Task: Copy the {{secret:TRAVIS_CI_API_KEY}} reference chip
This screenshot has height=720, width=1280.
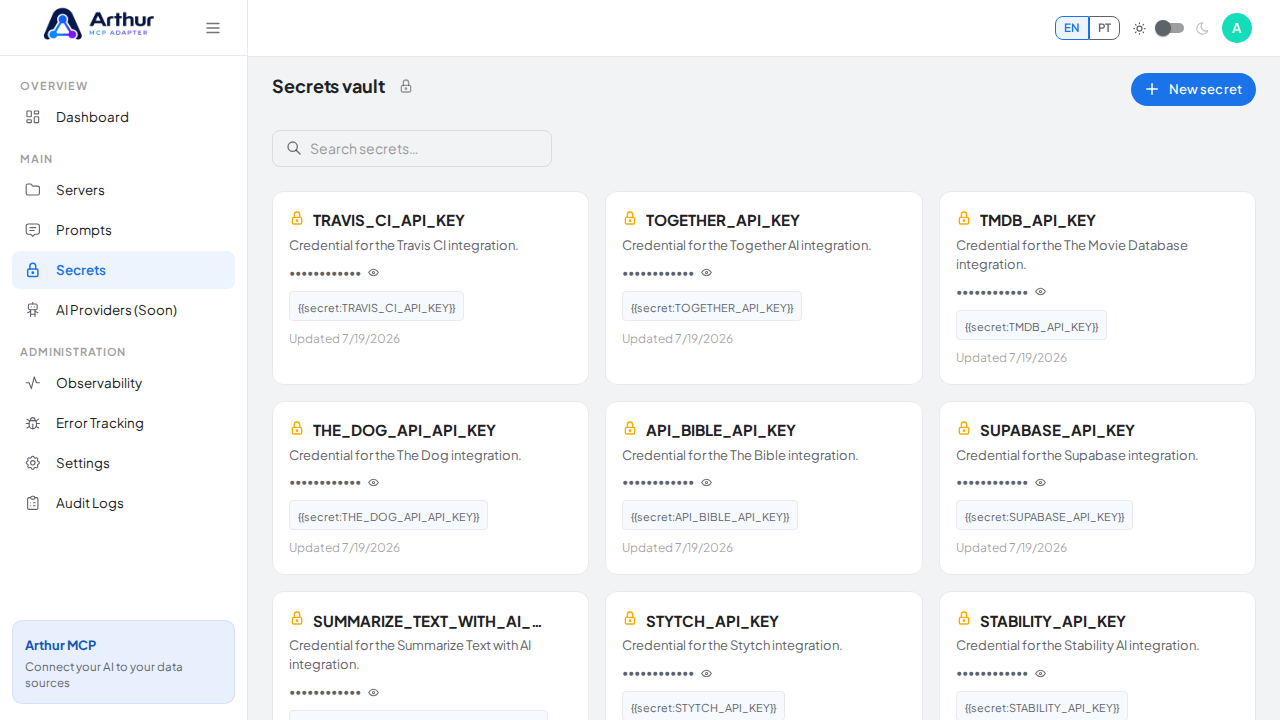Action: [x=376, y=306]
